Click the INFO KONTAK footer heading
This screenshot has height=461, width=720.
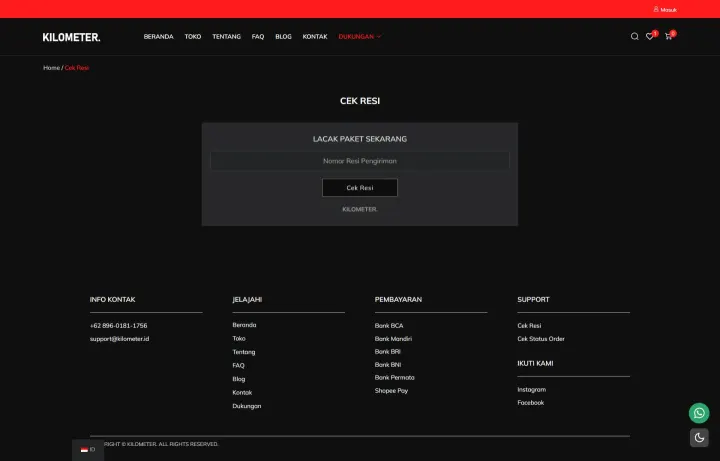click(112, 299)
